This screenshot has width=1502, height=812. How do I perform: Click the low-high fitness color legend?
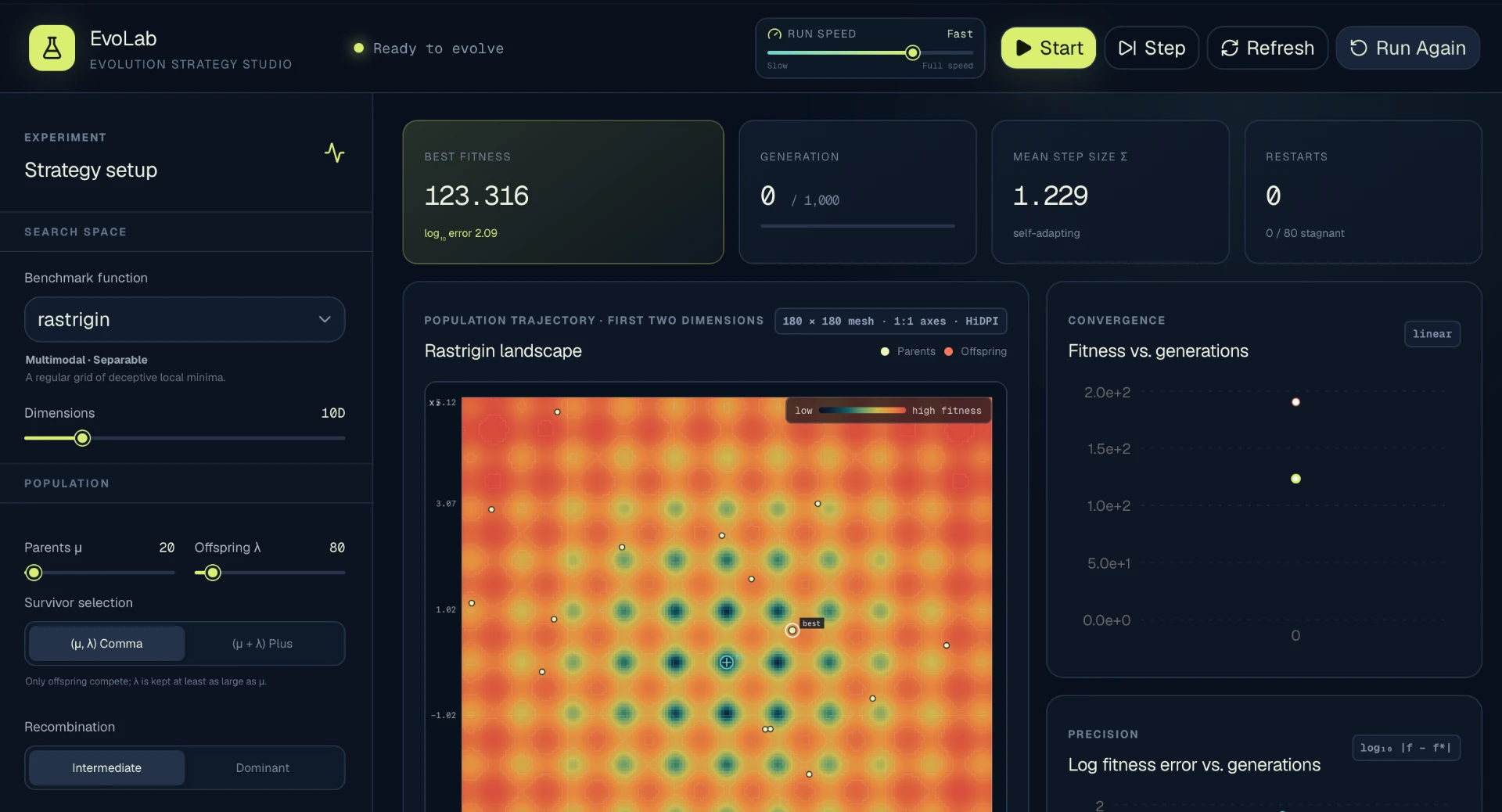[888, 411]
